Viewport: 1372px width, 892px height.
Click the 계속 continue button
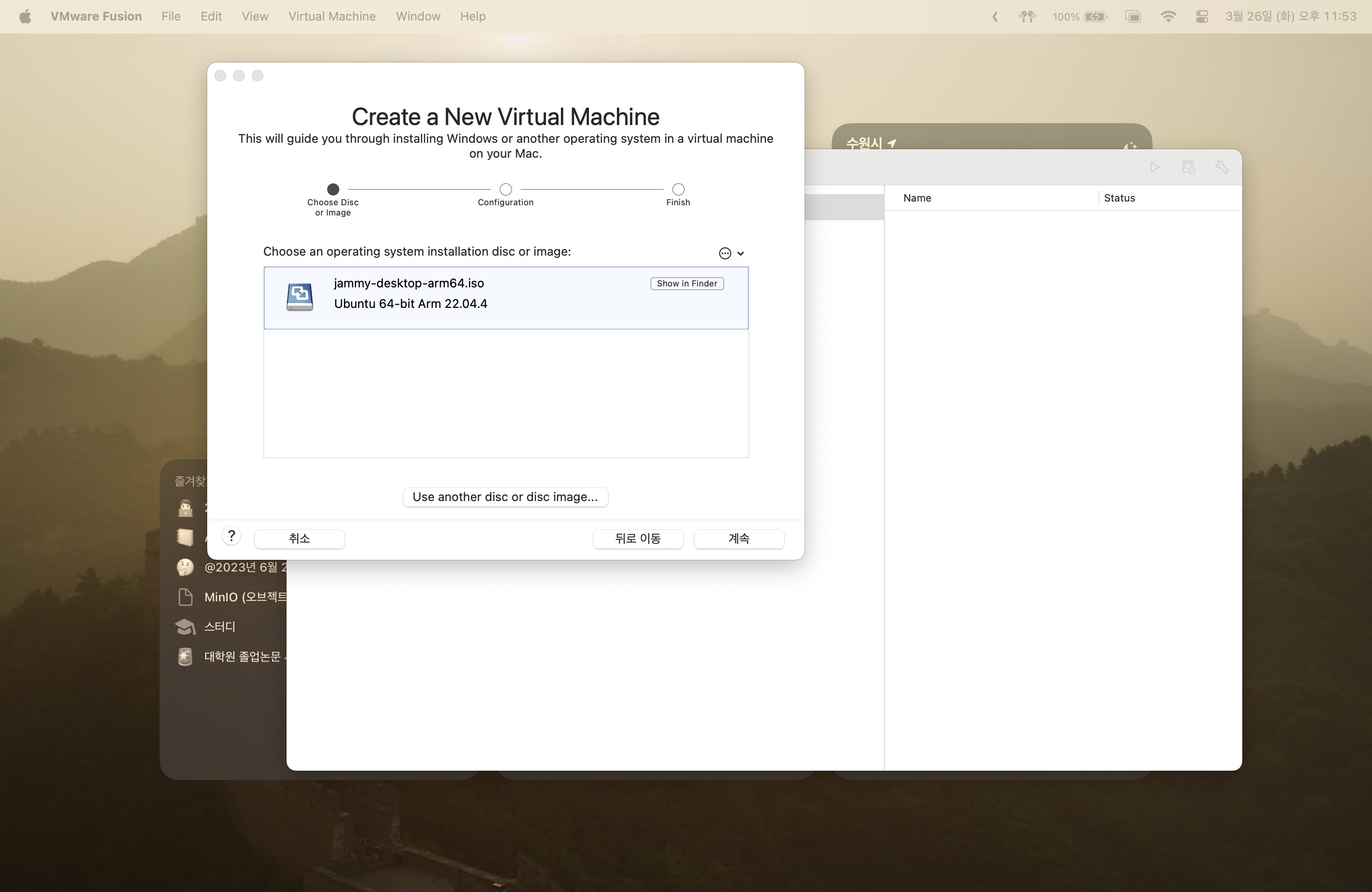click(739, 538)
